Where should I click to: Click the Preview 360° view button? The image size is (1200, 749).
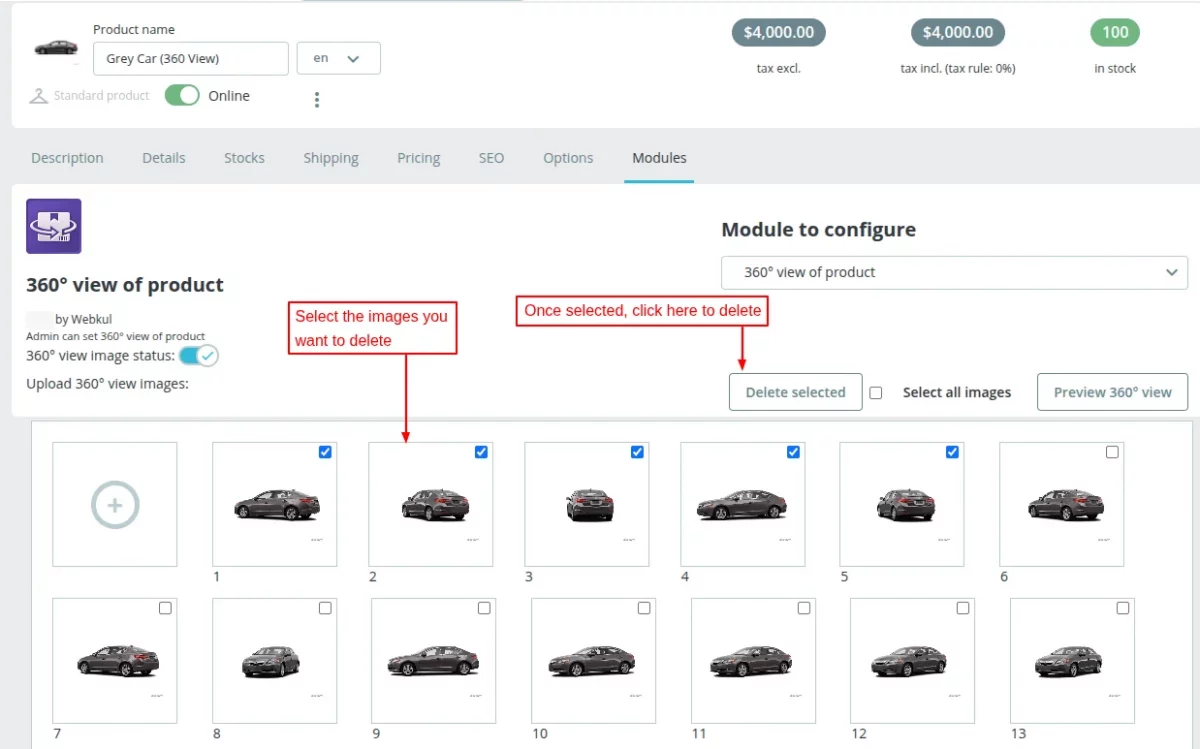click(x=1112, y=392)
